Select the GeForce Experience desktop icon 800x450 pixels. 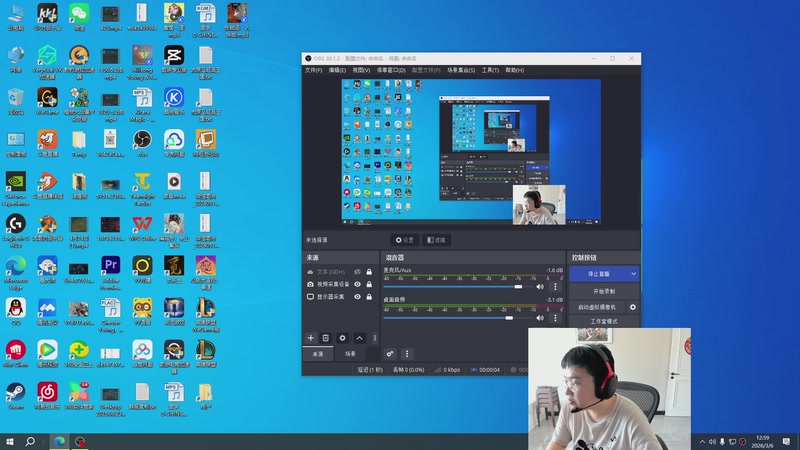(x=16, y=189)
